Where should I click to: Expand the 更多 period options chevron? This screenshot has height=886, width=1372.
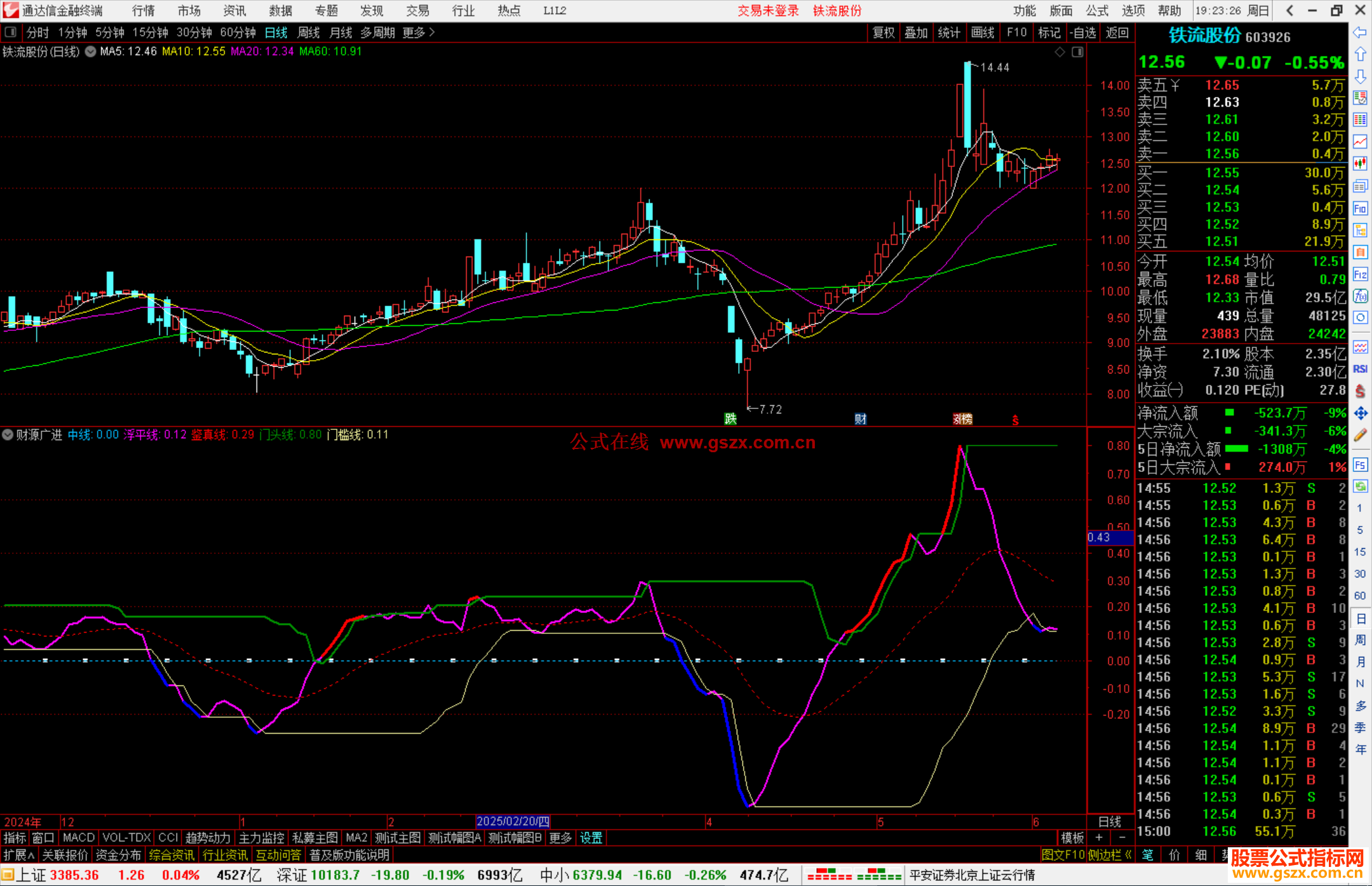point(419,32)
